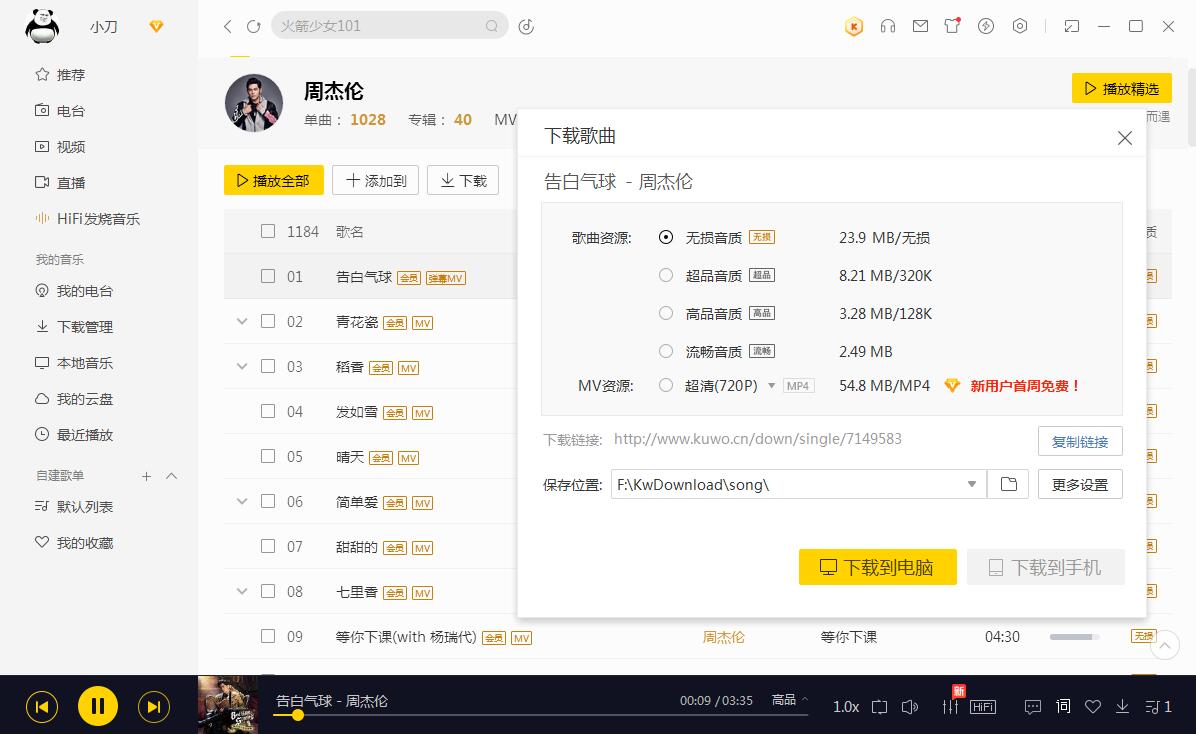Show lyrics with the 词 icon
The height and width of the screenshot is (734, 1196).
coord(1063,707)
